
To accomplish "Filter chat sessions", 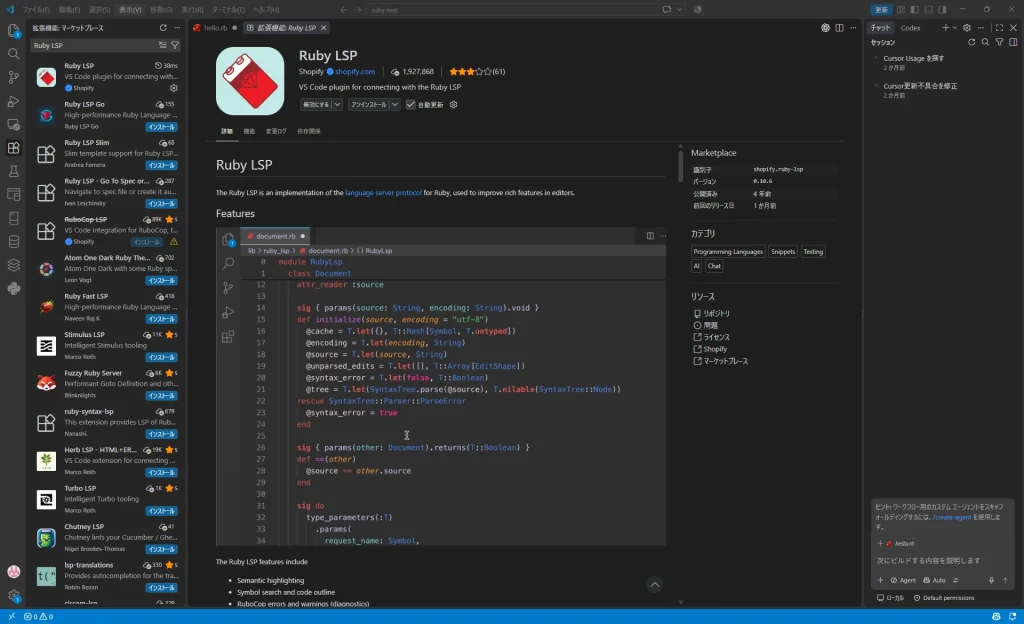I will point(999,42).
